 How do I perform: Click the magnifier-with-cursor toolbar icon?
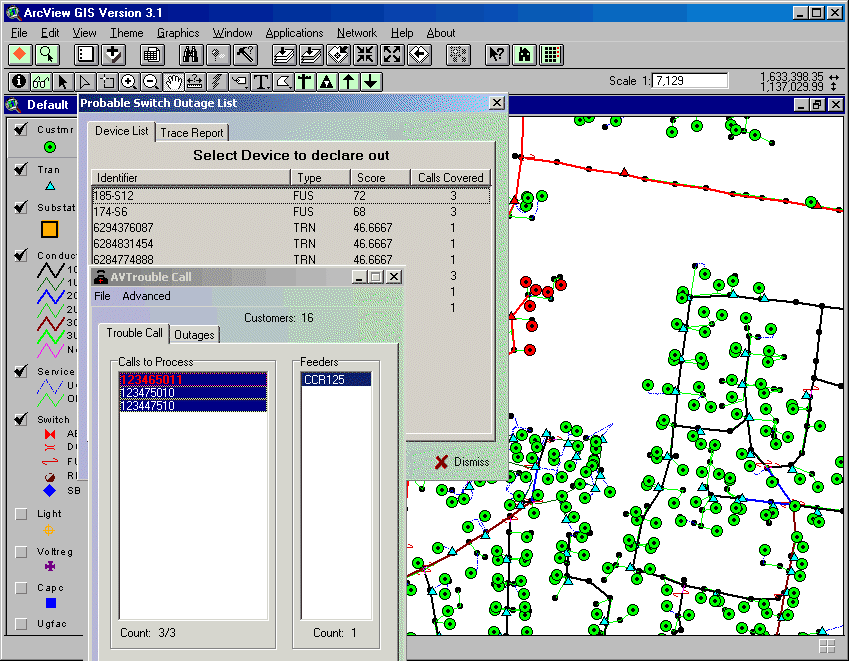click(47, 55)
